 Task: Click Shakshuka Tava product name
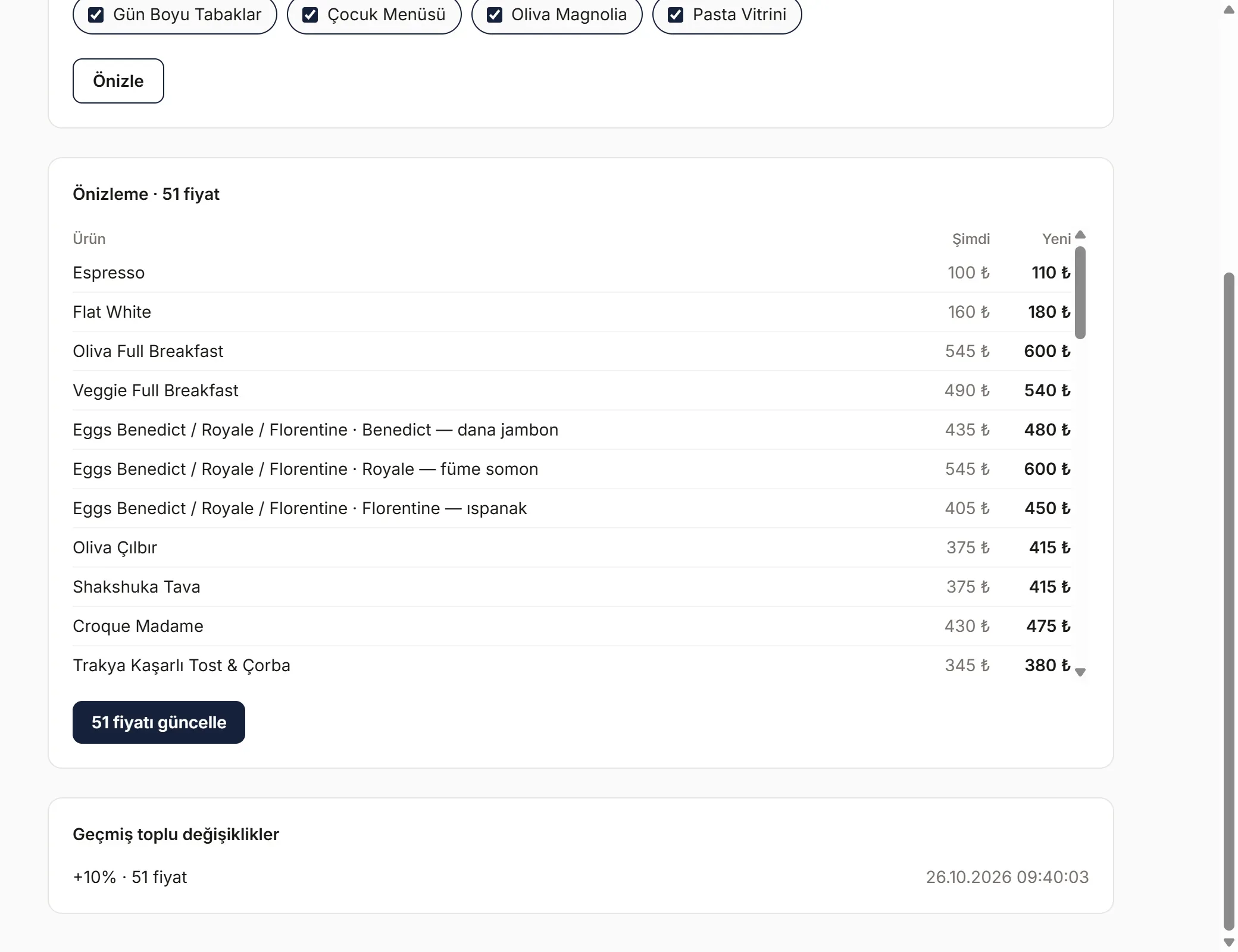pos(136,587)
